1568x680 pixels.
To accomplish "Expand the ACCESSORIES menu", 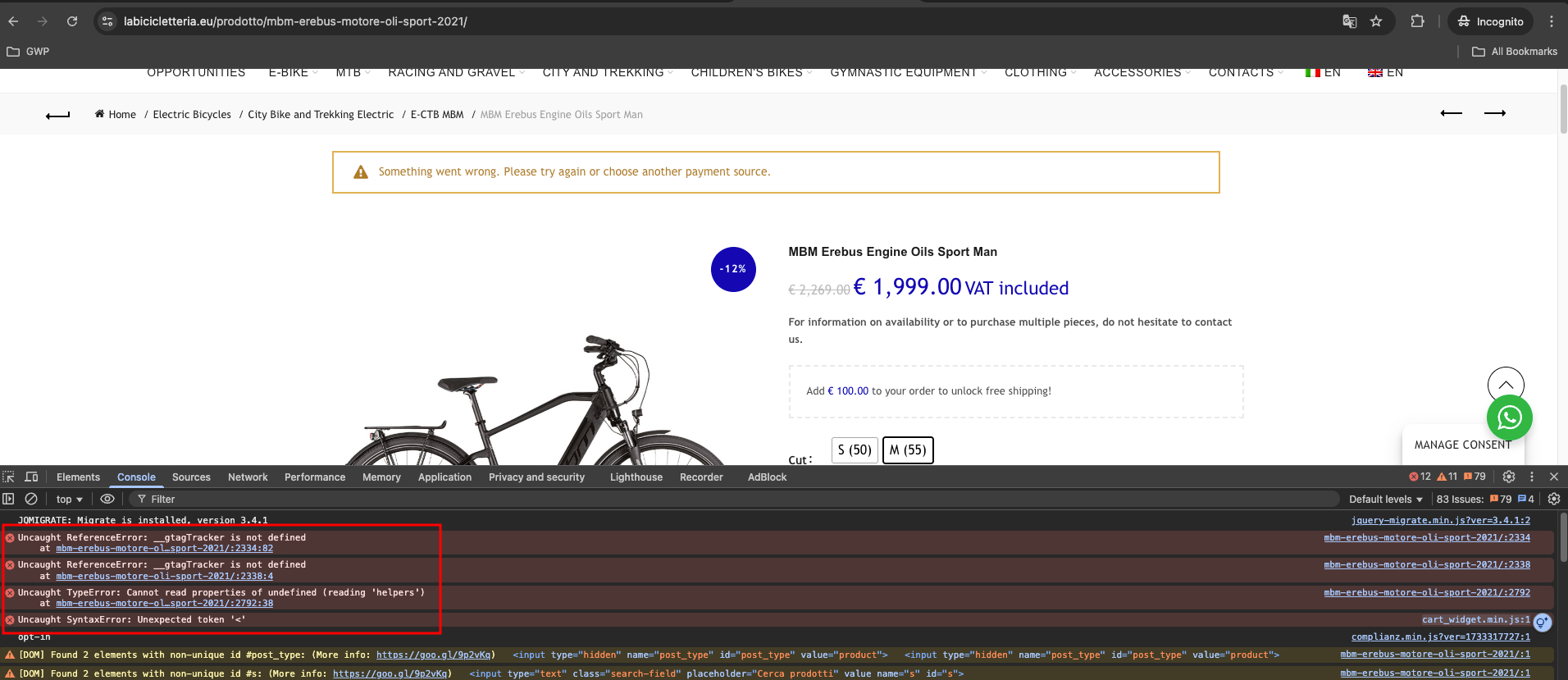I will point(1142,72).
